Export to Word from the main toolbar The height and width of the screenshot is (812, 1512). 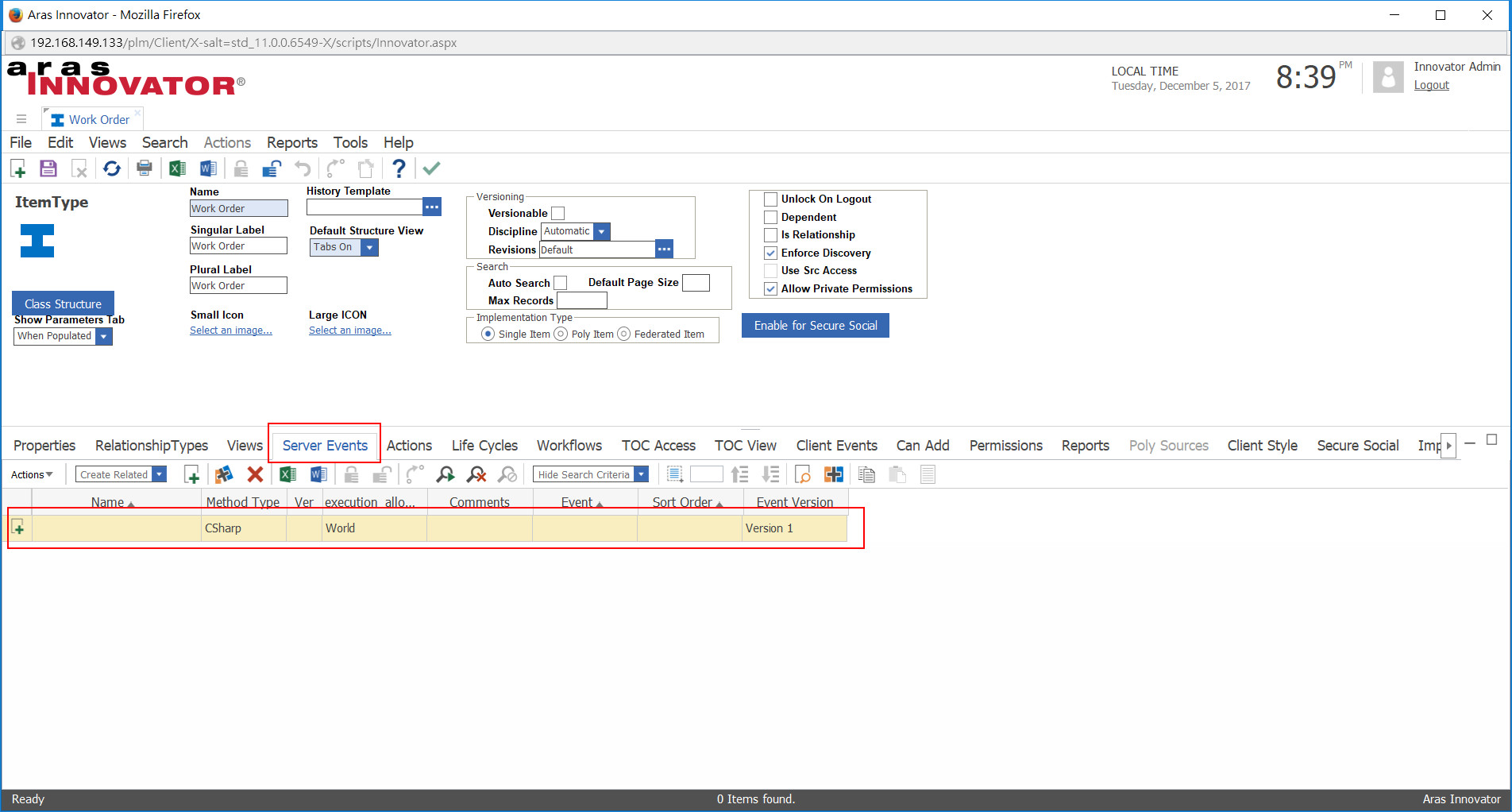(208, 168)
